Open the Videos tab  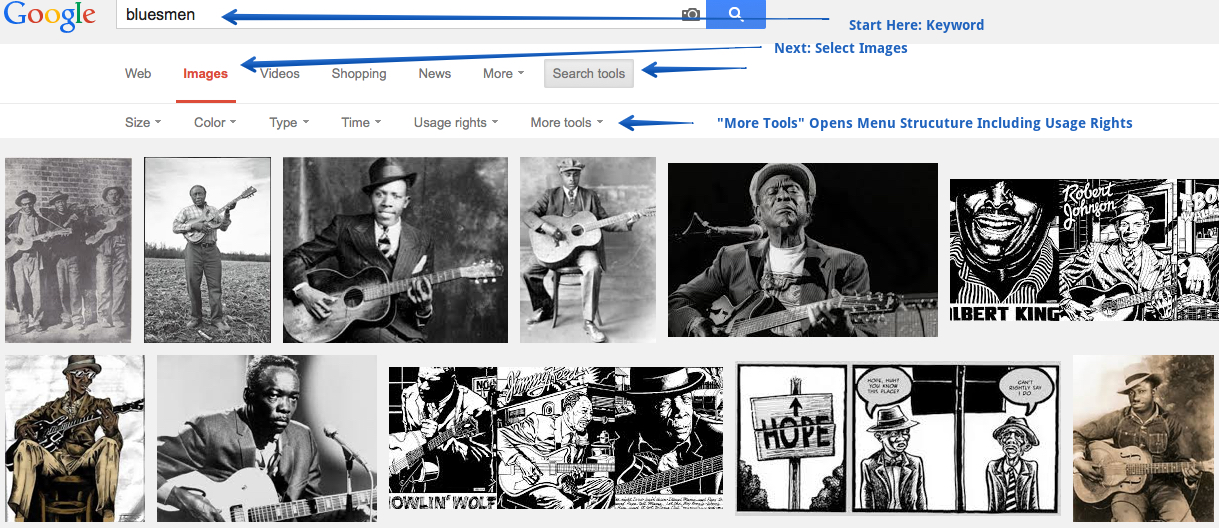pyautogui.click(x=280, y=73)
